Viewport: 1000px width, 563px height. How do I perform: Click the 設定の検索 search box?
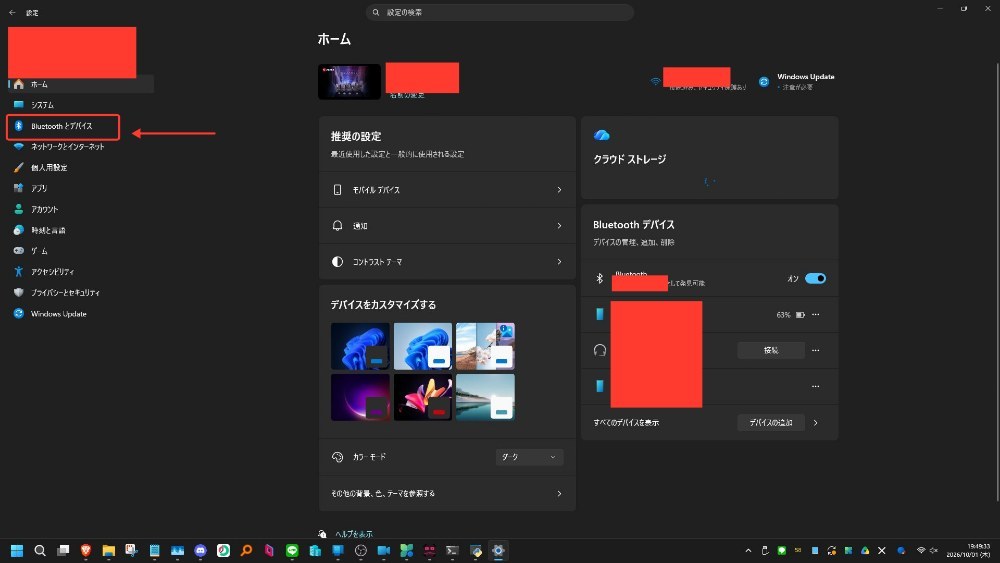coord(499,12)
